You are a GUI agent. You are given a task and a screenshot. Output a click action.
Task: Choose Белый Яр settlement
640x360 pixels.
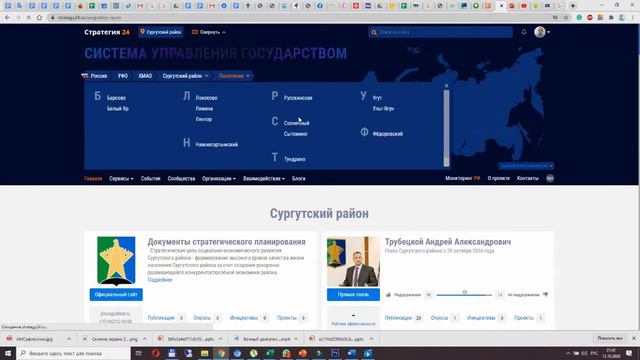tap(118, 109)
